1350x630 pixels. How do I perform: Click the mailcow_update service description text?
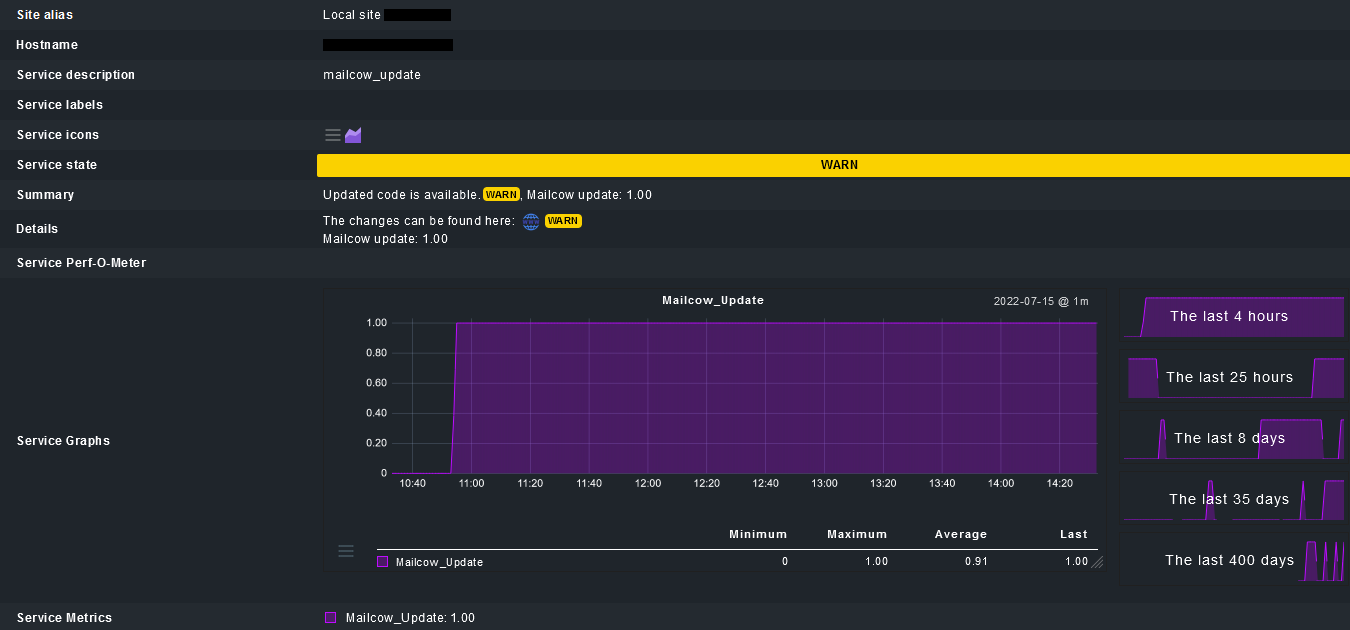click(372, 75)
